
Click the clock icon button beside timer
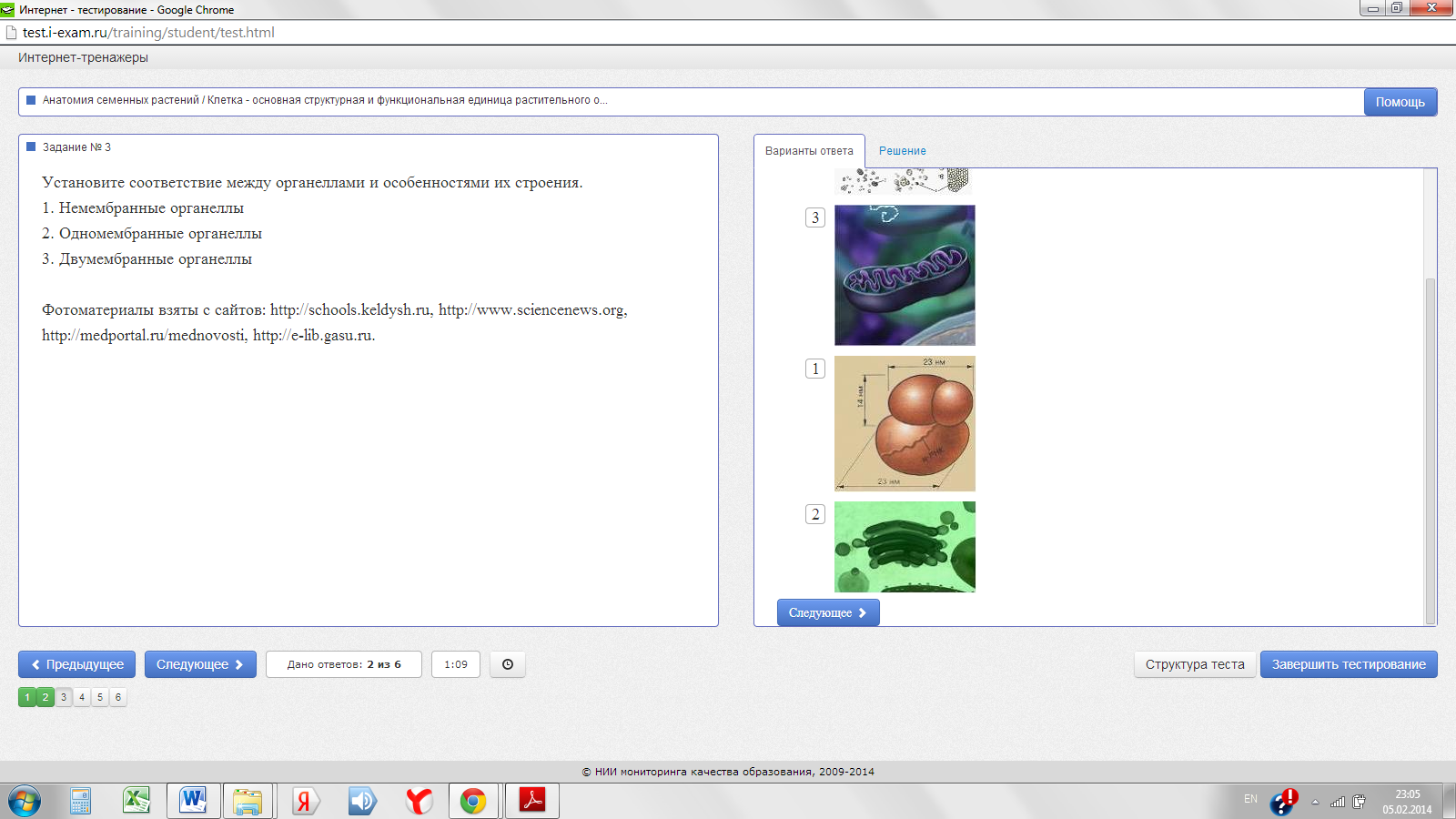click(508, 664)
